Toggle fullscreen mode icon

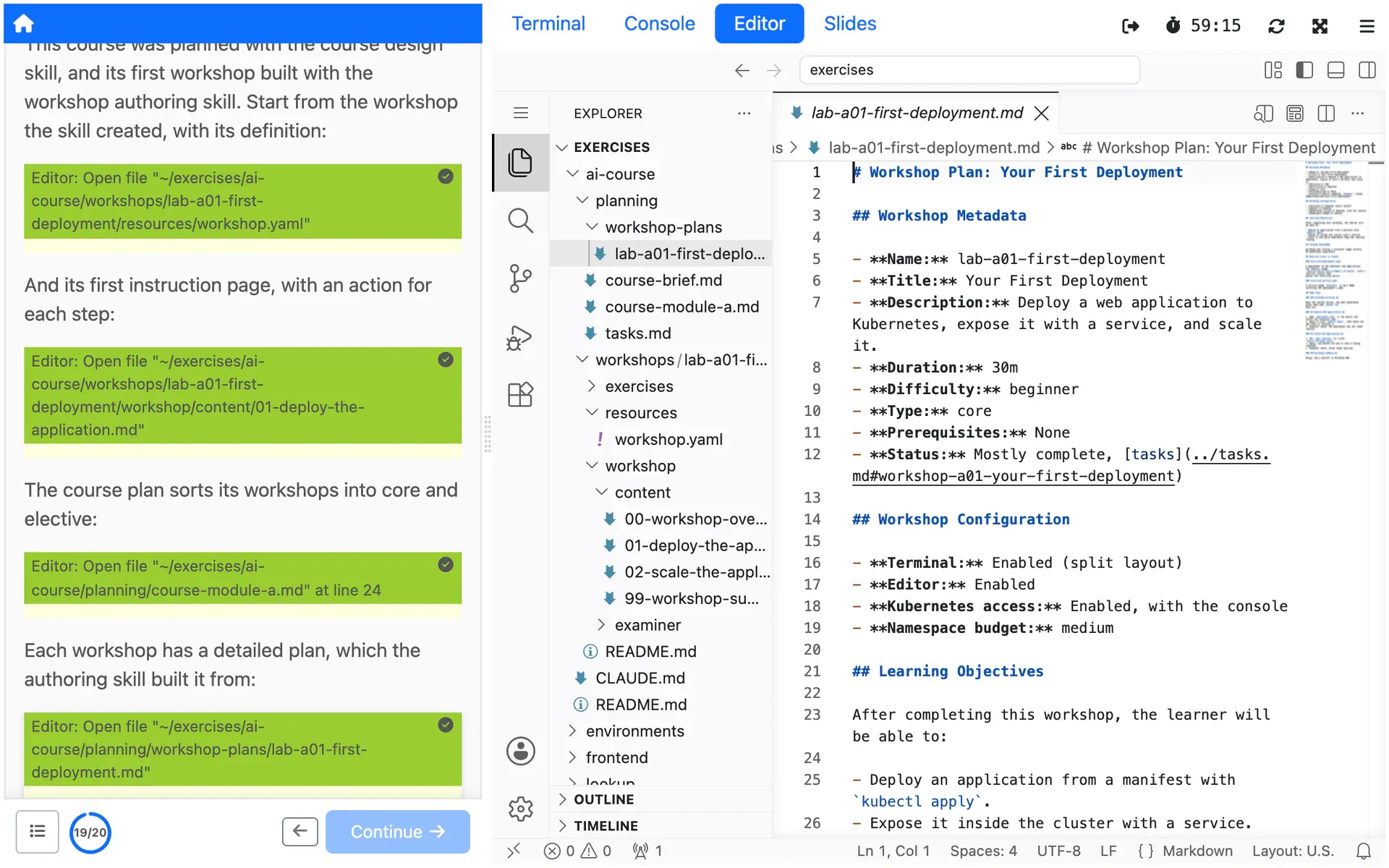pos(1320,26)
